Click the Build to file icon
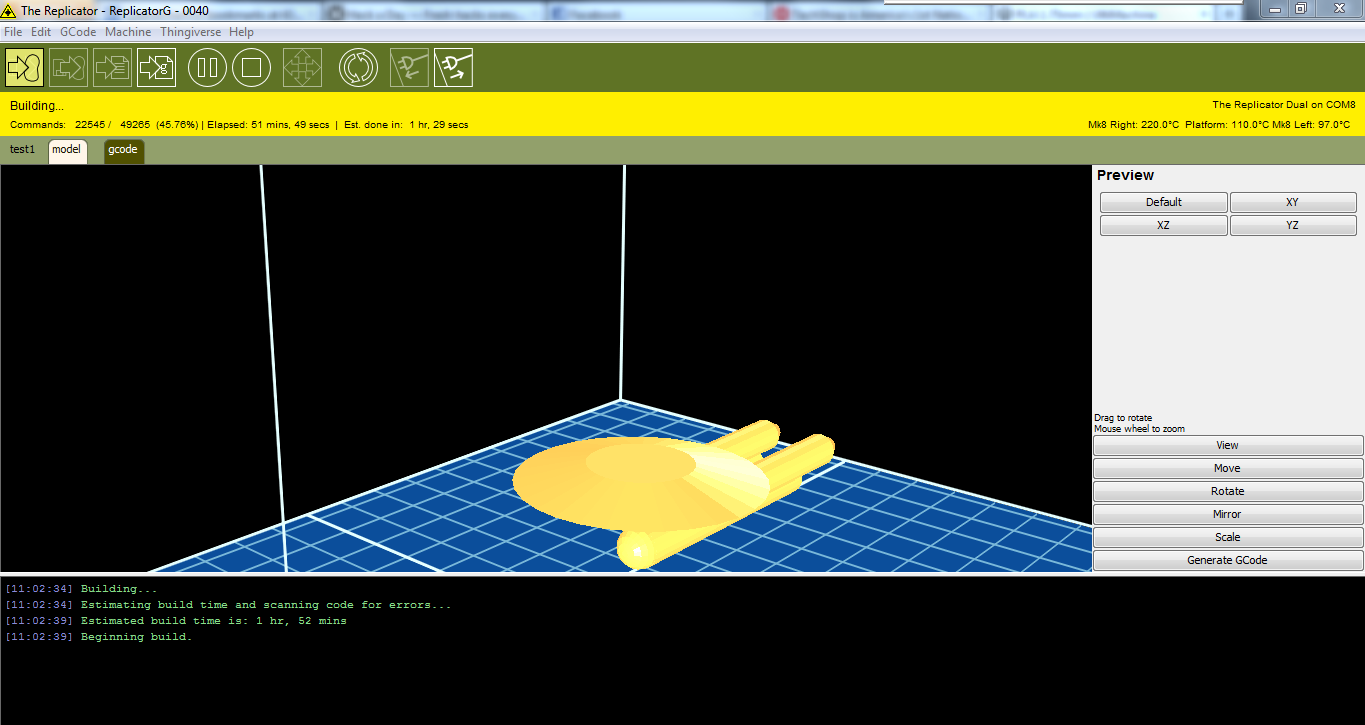This screenshot has width=1365, height=725. pos(157,67)
